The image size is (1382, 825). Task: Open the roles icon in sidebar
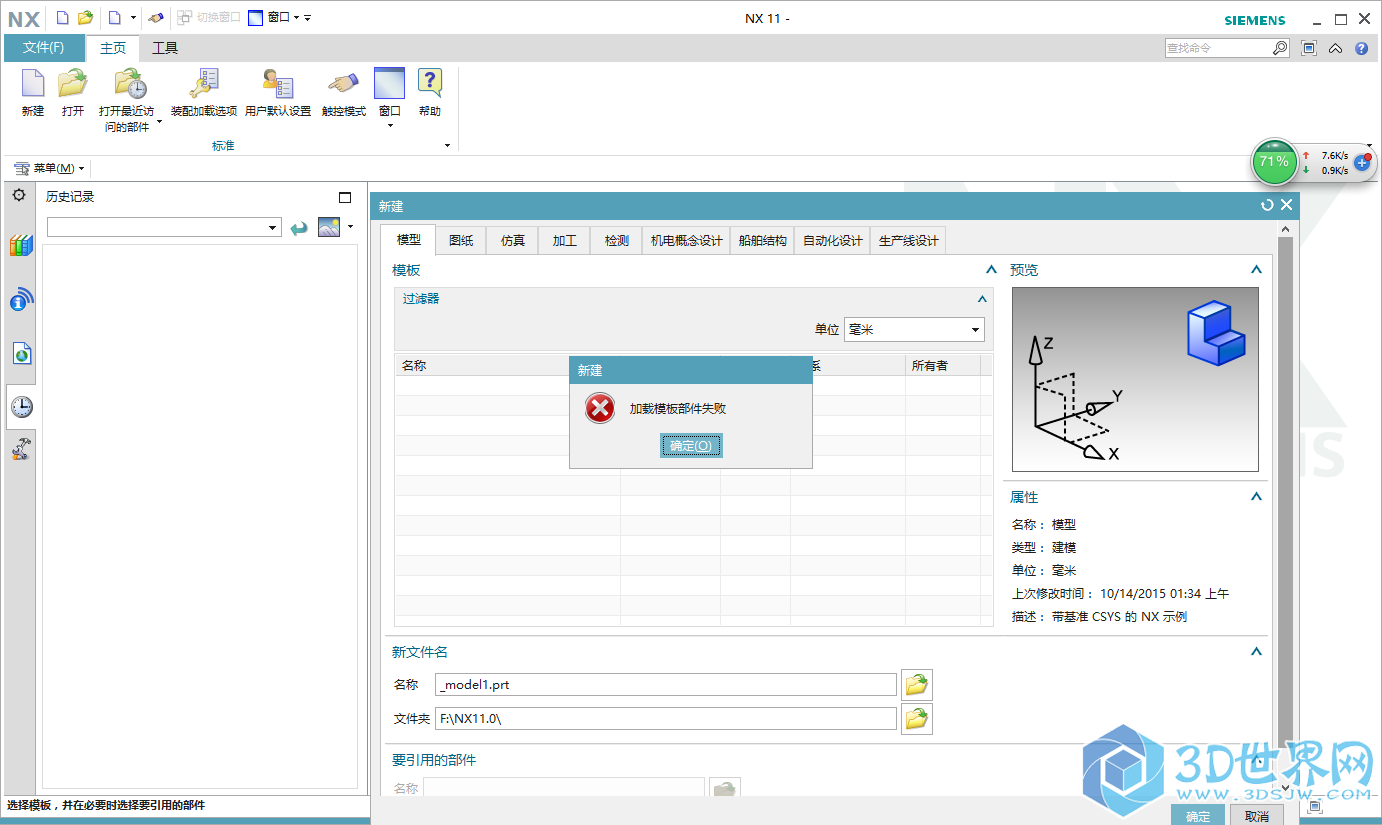click(x=21, y=449)
